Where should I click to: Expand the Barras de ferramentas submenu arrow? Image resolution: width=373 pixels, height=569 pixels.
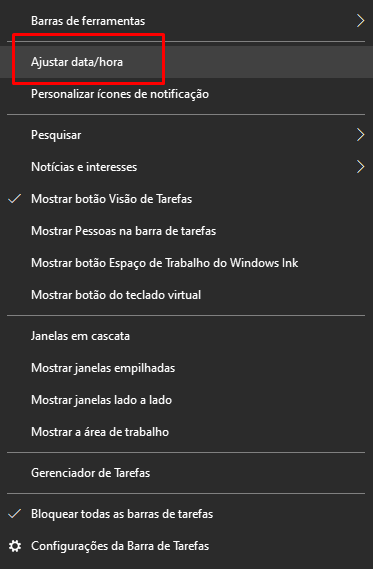coord(360,21)
